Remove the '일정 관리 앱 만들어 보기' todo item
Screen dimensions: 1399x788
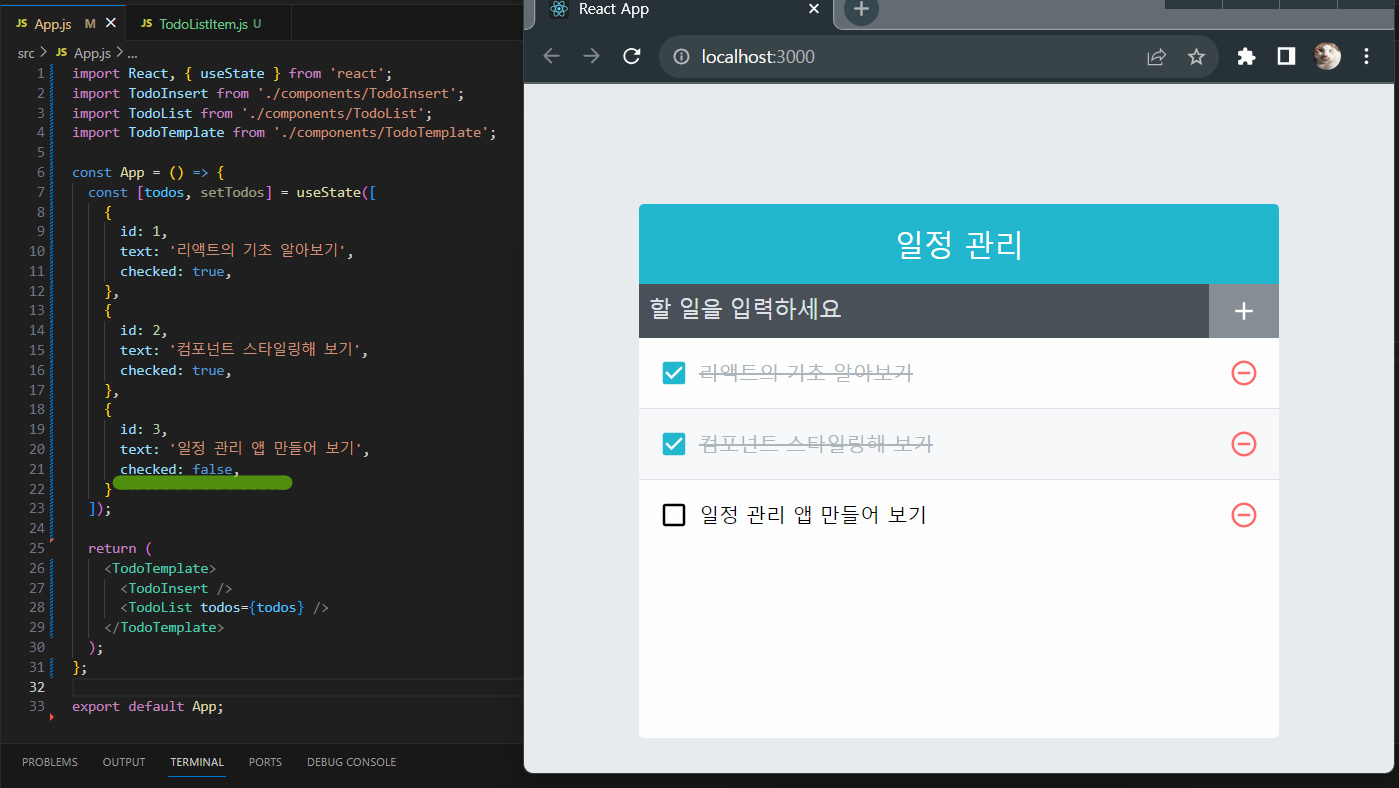pos(1243,515)
